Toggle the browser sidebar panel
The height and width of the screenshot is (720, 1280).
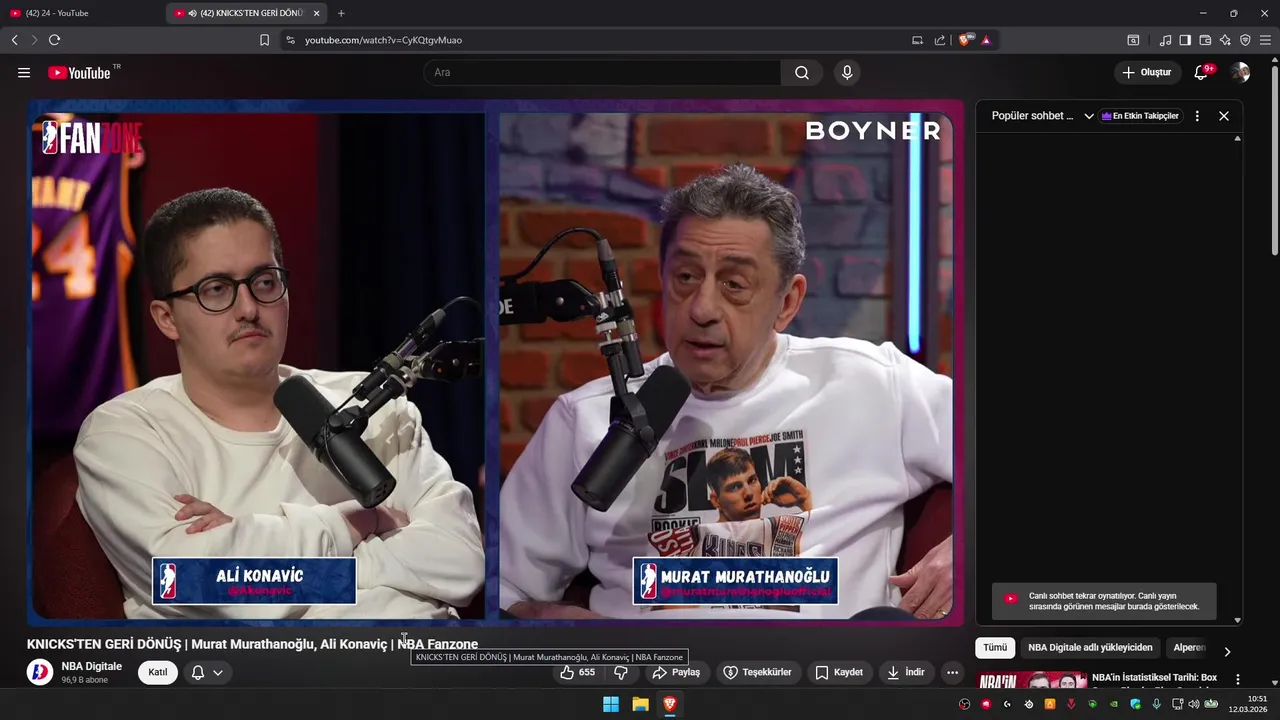click(x=1185, y=40)
